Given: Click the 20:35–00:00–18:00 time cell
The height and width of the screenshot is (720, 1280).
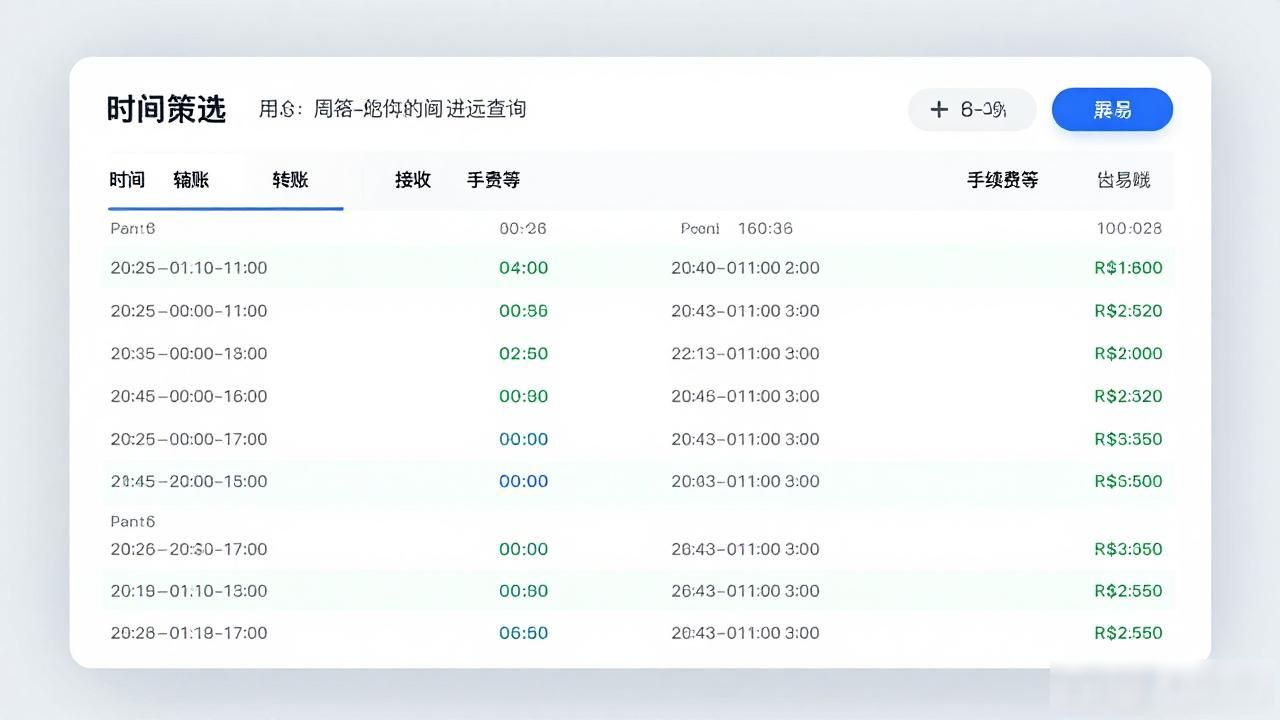Looking at the screenshot, I should tap(189, 353).
